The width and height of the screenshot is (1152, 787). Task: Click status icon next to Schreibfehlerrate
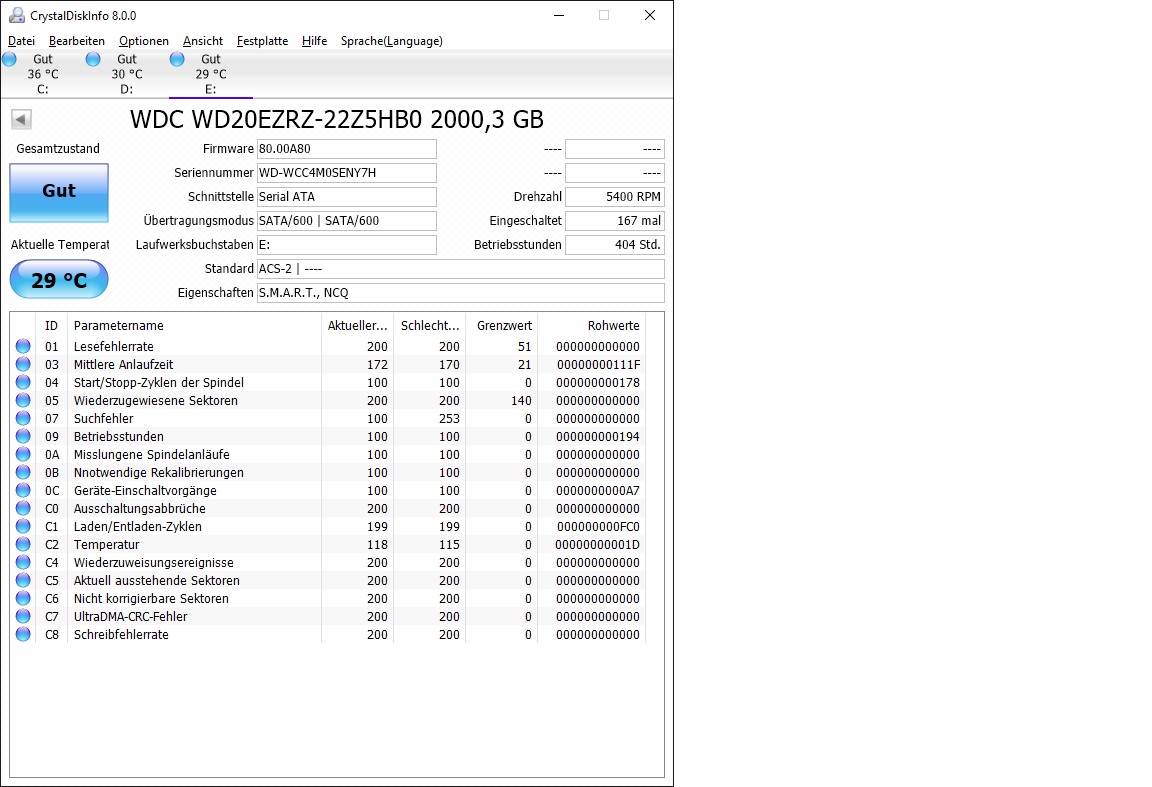[x=24, y=634]
